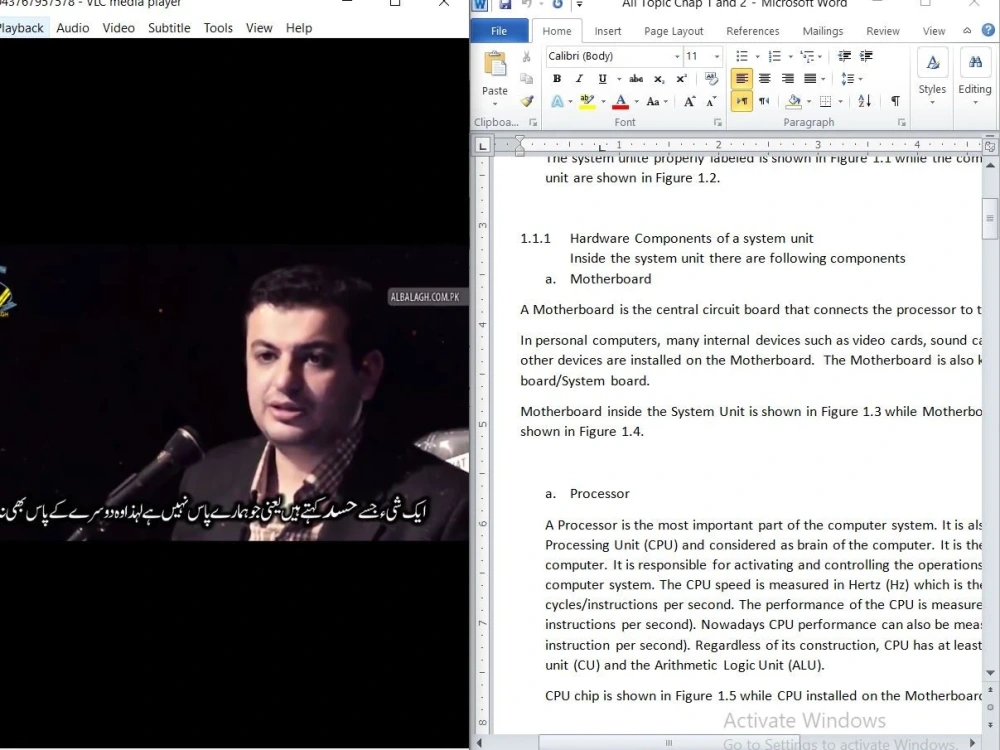
Task: Select the Format Painter brush
Action: point(526,101)
